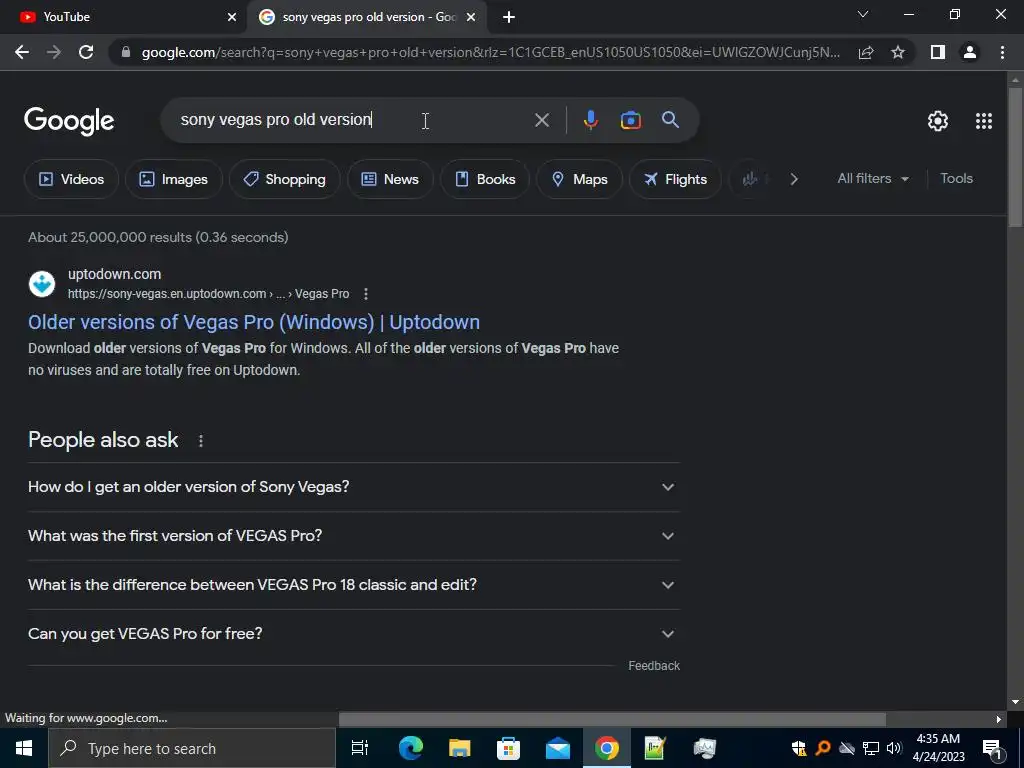Viewport: 1024px width, 768px height.
Task: Open the volume speaker tray icon
Action: tap(894, 748)
